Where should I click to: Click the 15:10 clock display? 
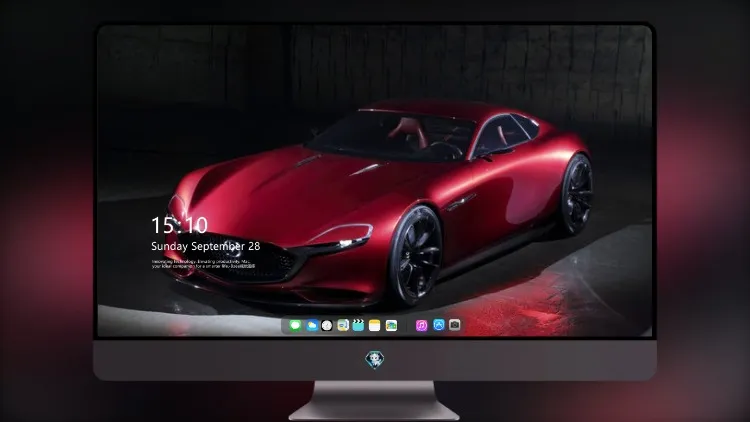[x=179, y=225]
